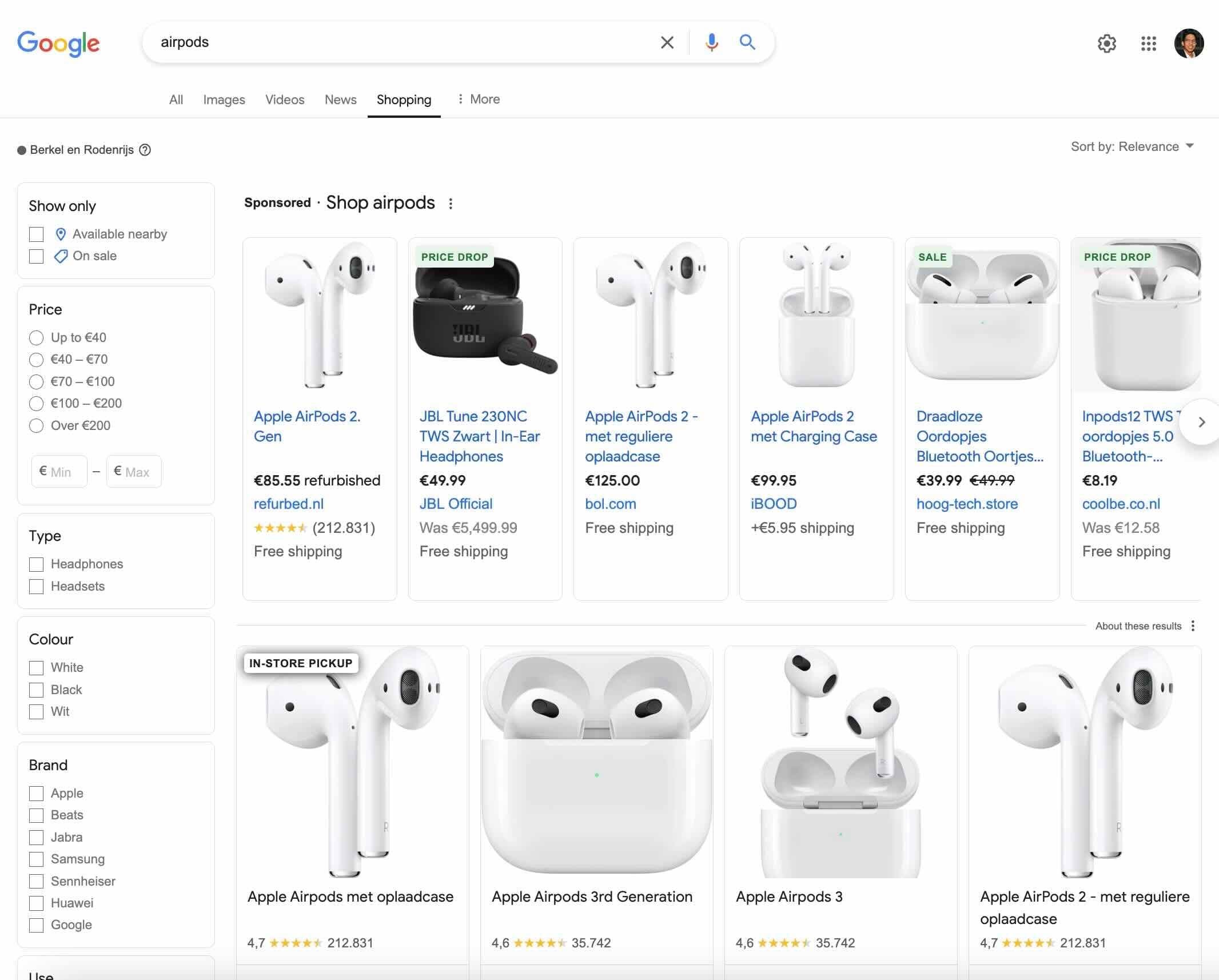Tick the Apple brand checkbox
Viewport: 1219px width, 980px height.
point(37,794)
